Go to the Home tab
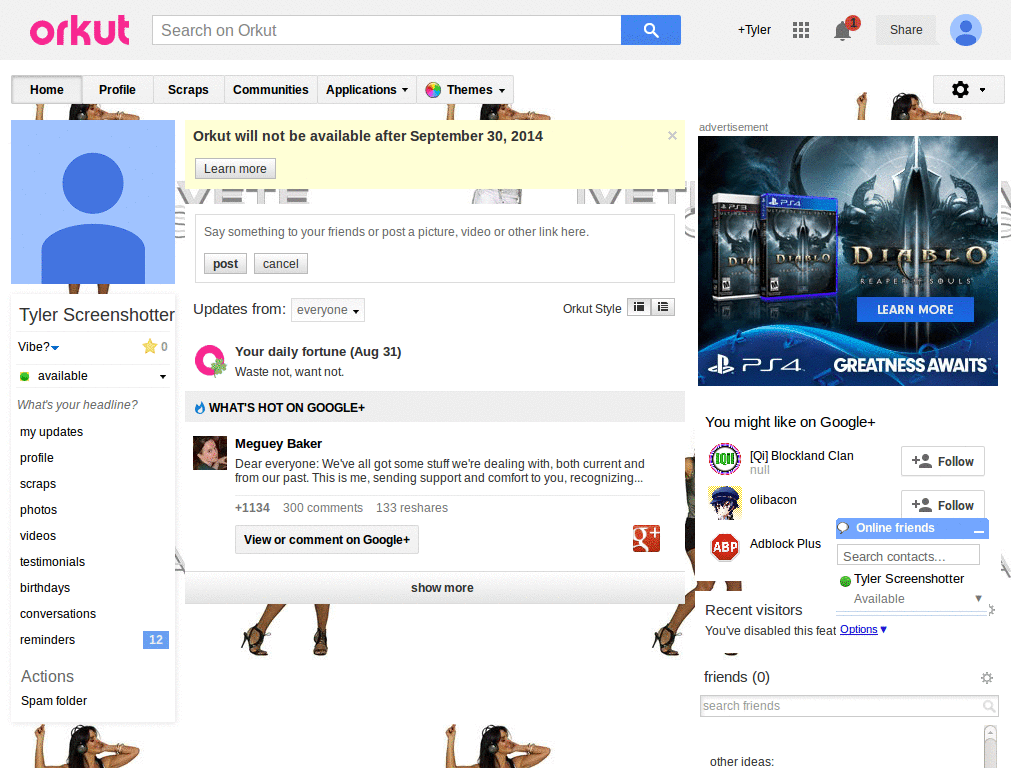The width and height of the screenshot is (1024, 768). (46, 90)
